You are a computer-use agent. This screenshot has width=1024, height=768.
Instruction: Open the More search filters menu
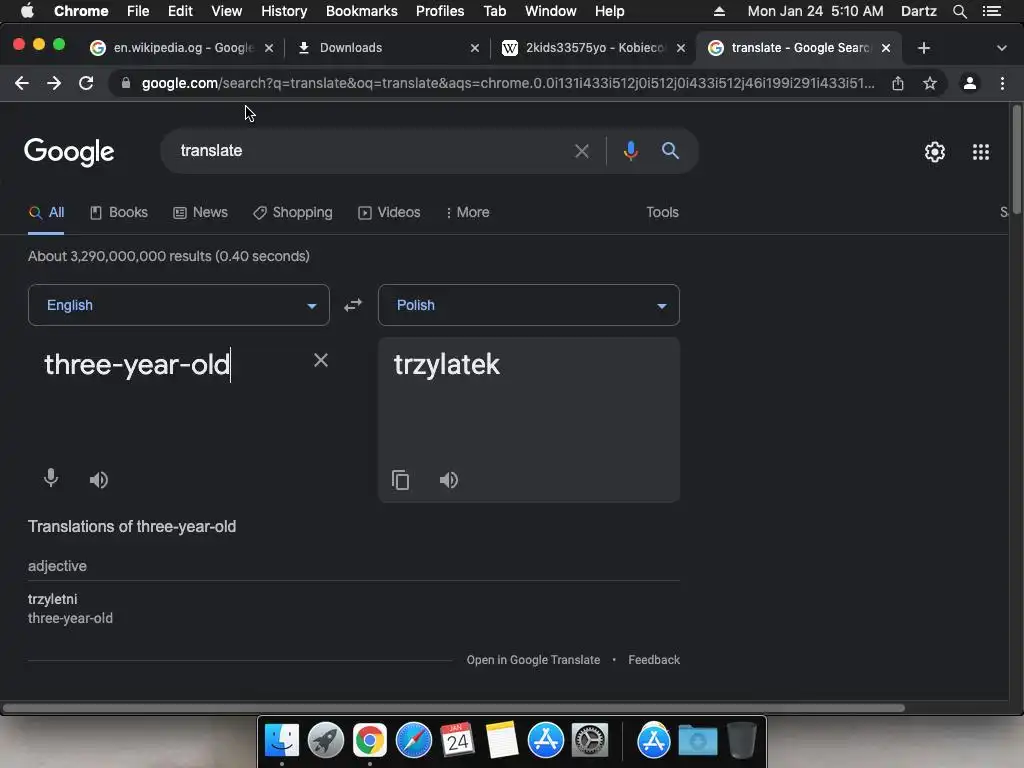tap(467, 212)
